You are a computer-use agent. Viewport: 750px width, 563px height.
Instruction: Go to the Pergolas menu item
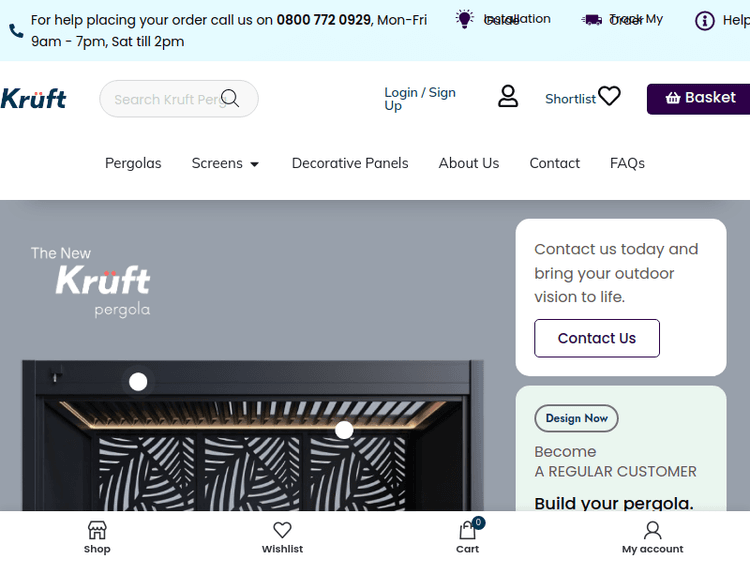coord(133,163)
